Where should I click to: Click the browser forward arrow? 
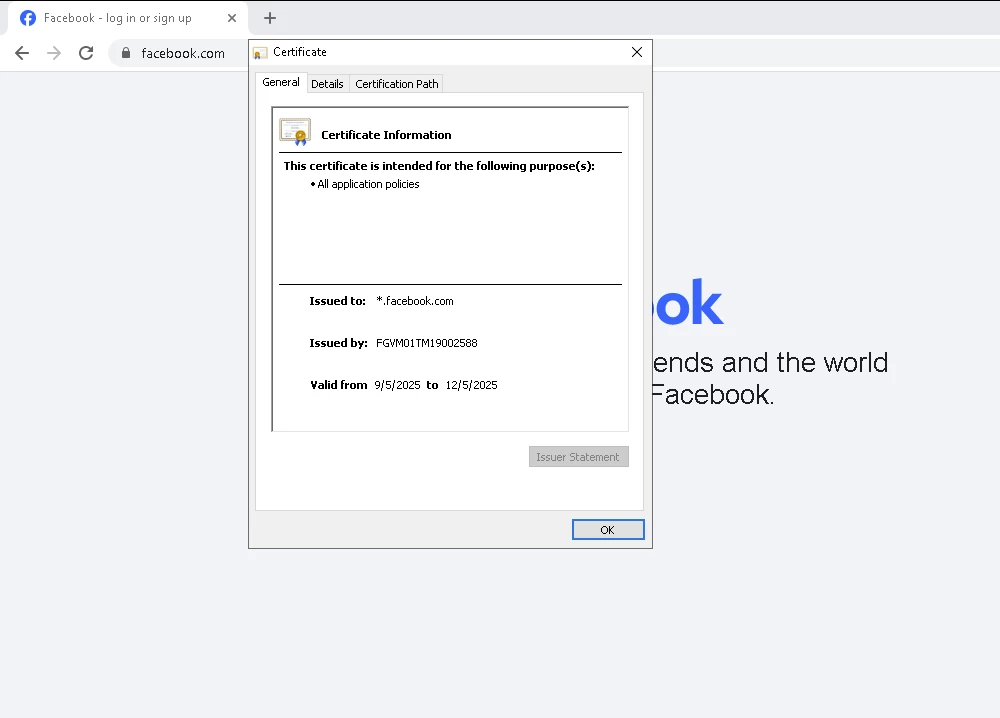(54, 53)
